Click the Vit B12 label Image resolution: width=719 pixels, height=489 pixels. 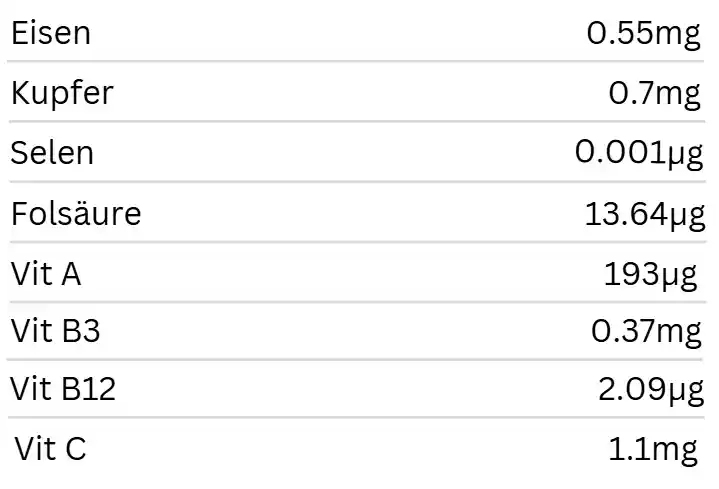click(x=63, y=390)
